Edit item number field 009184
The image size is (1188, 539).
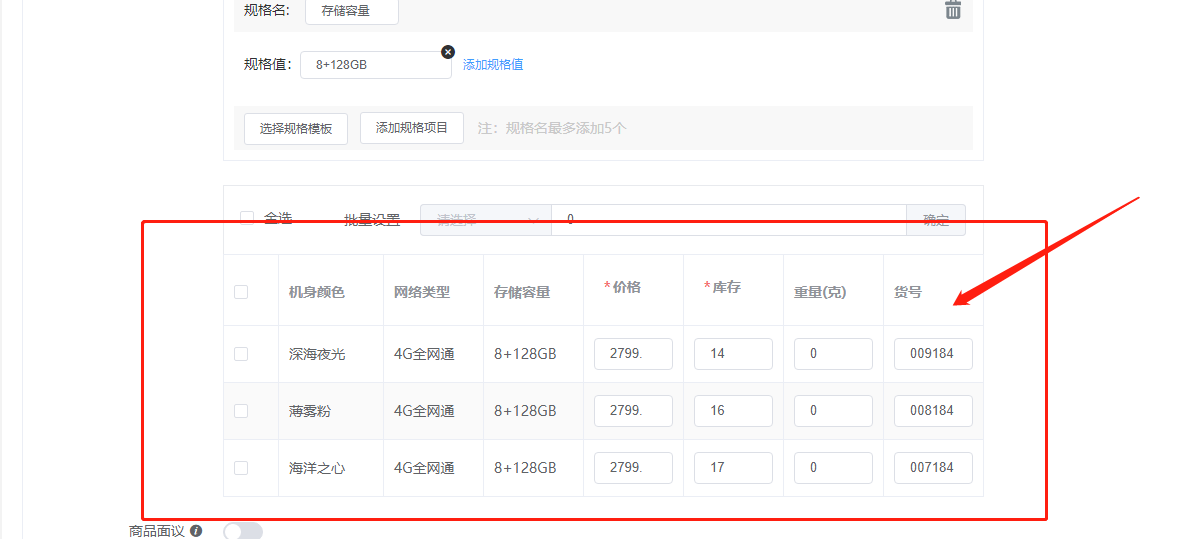(x=933, y=354)
